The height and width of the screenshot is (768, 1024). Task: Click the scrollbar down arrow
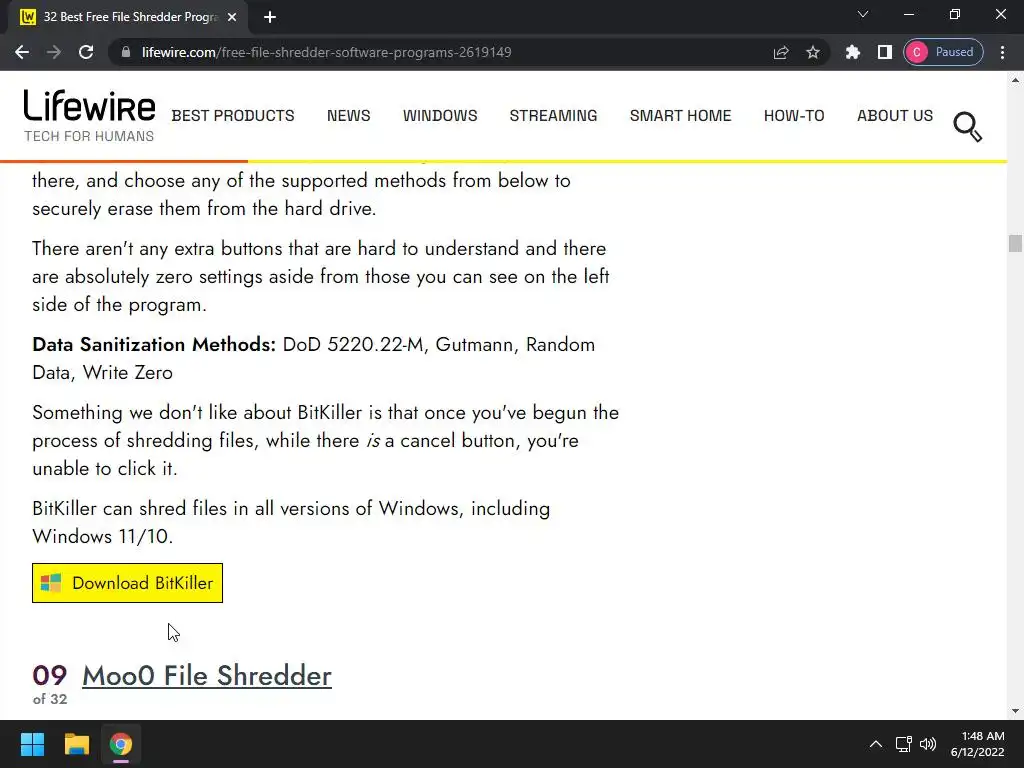click(1015, 711)
